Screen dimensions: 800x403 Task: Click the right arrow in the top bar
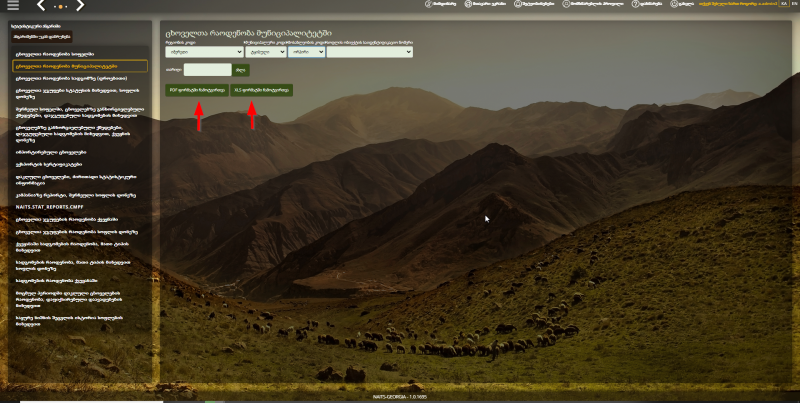click(x=81, y=5)
